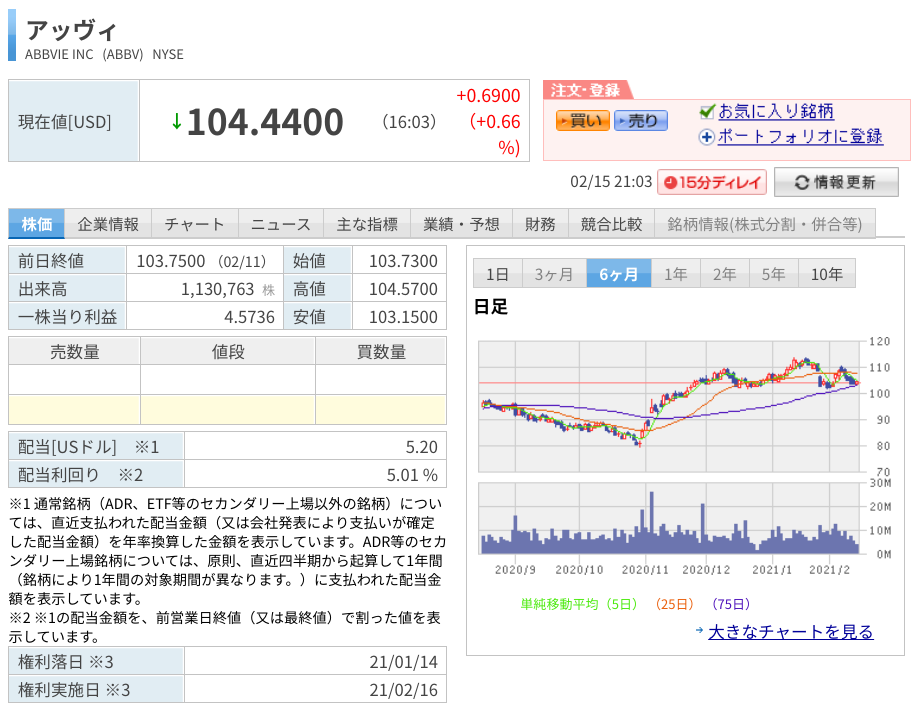Click the previous close value 103.7500
915x710 pixels.
tap(170, 261)
